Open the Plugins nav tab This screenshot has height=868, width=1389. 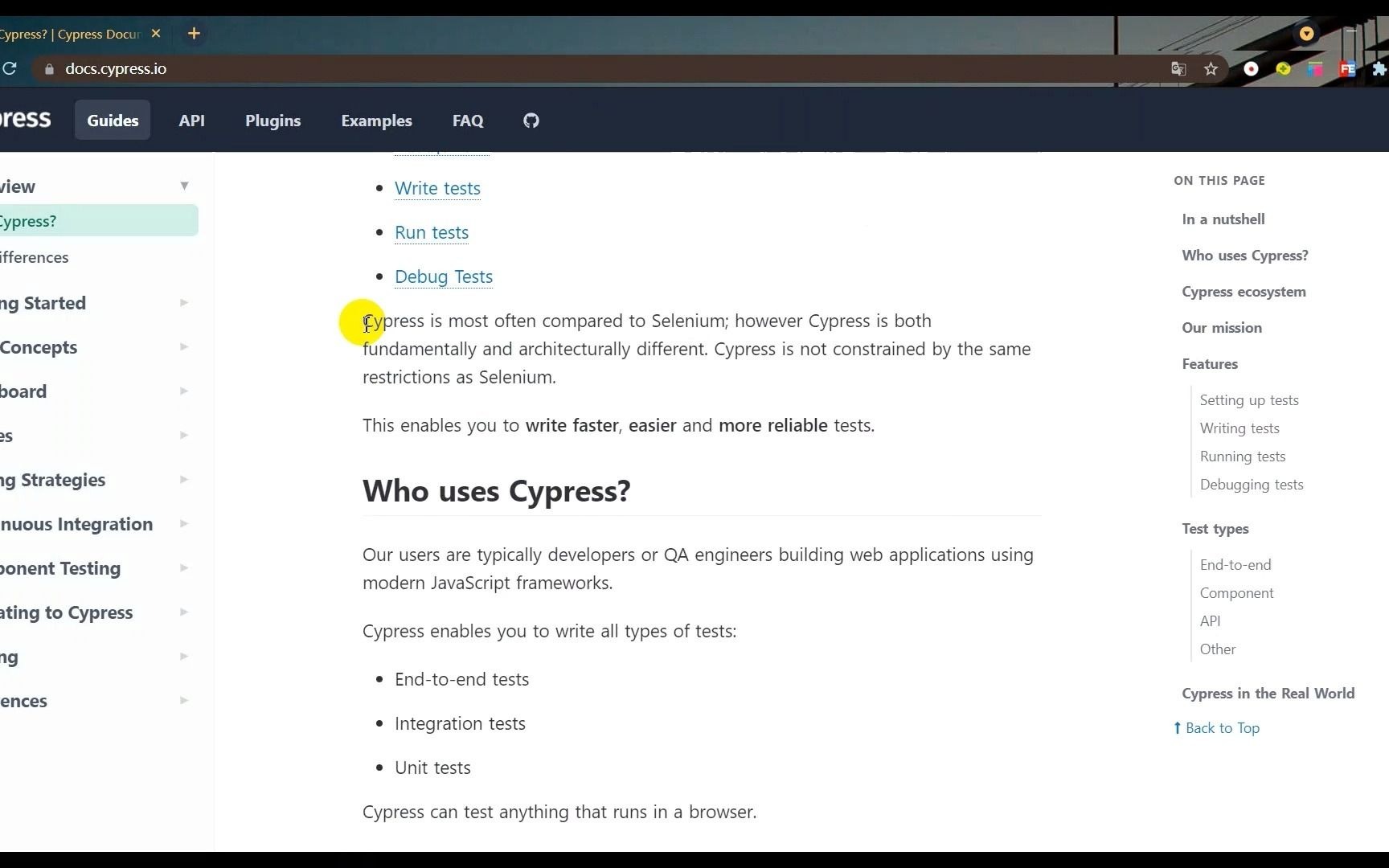[272, 121]
